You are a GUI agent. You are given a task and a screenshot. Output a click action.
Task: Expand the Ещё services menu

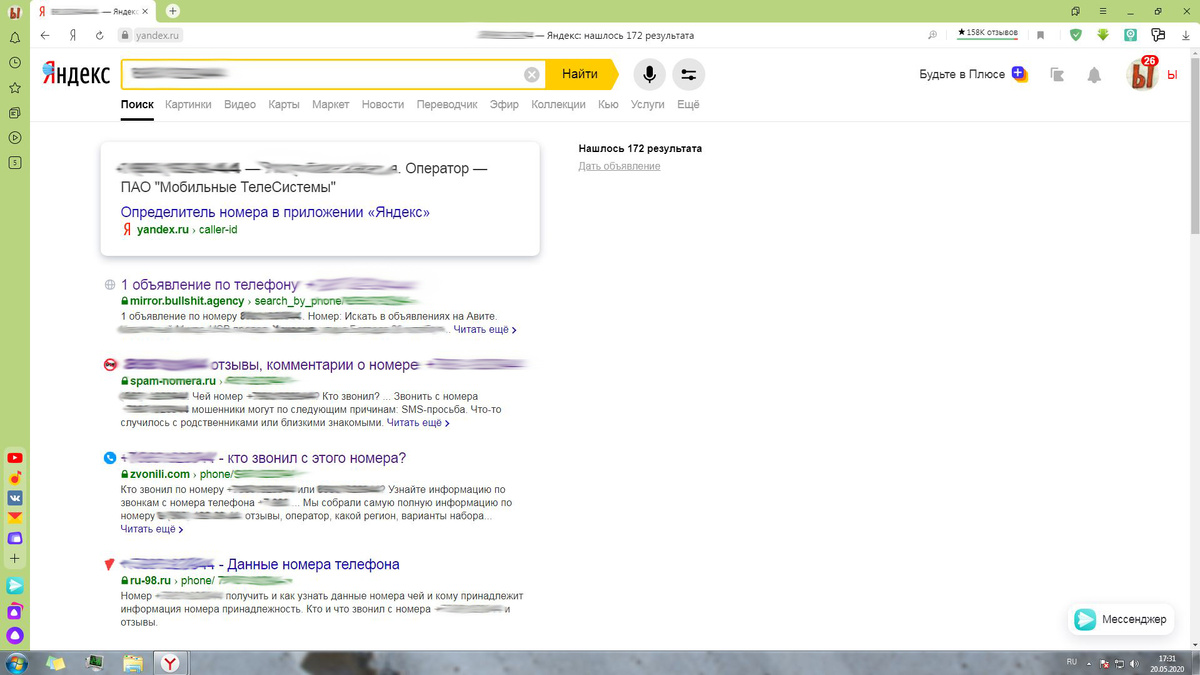688,104
